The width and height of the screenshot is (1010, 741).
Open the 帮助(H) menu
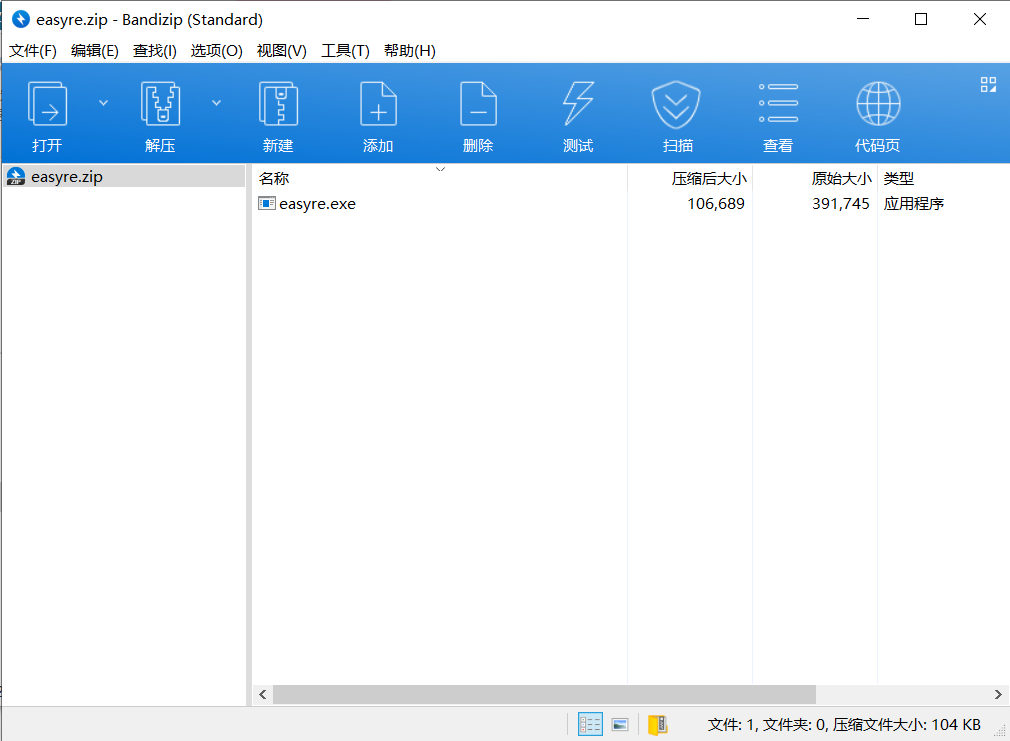pos(410,51)
